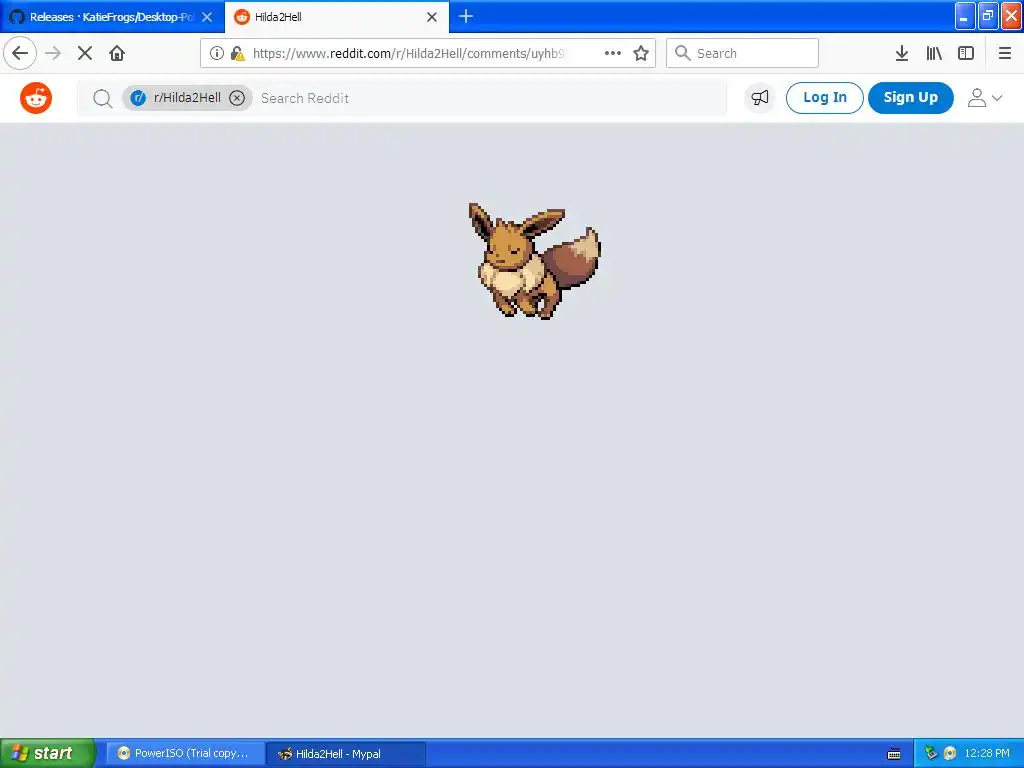Stop loading the page with the X button

click(85, 53)
